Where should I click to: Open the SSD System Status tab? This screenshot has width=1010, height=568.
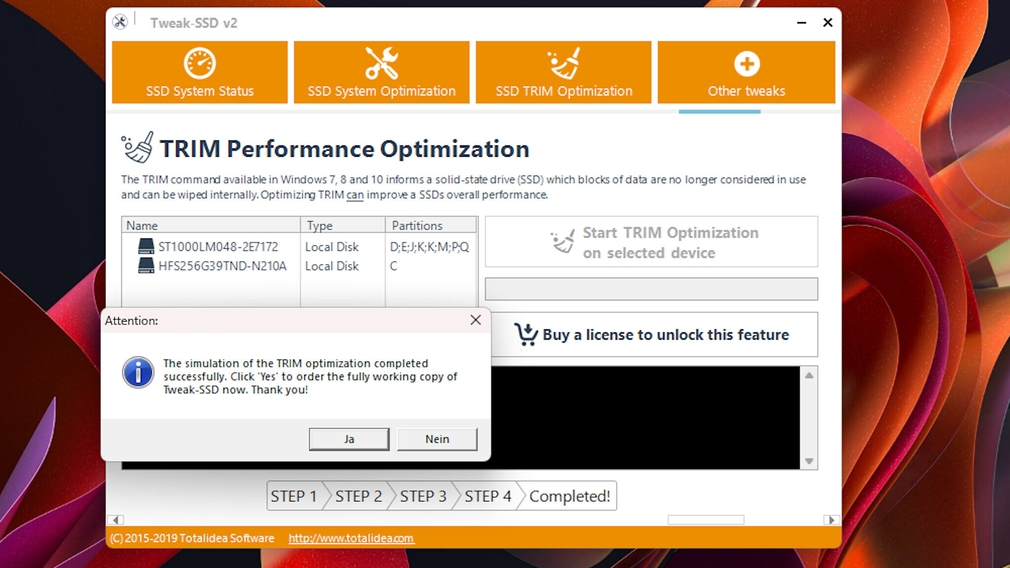[200, 72]
